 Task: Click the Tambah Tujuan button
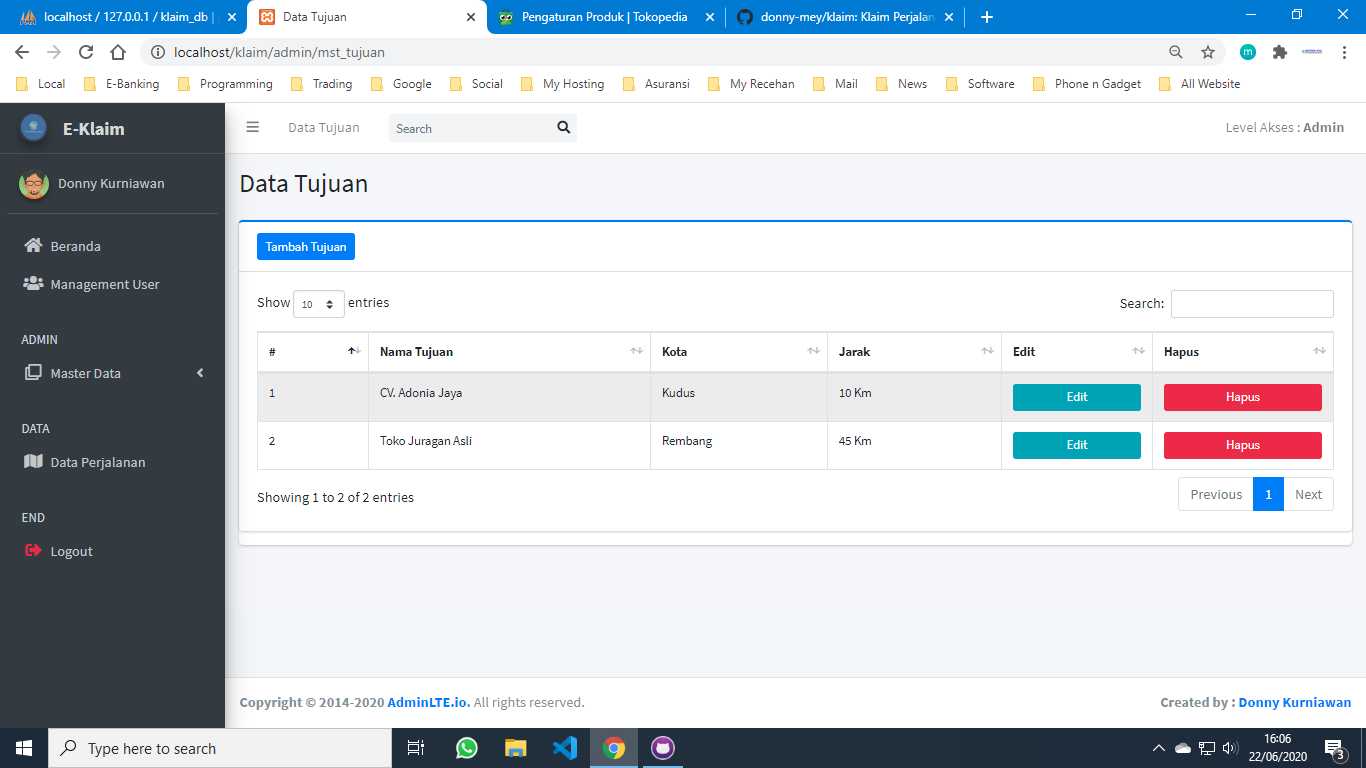pyautogui.click(x=305, y=247)
